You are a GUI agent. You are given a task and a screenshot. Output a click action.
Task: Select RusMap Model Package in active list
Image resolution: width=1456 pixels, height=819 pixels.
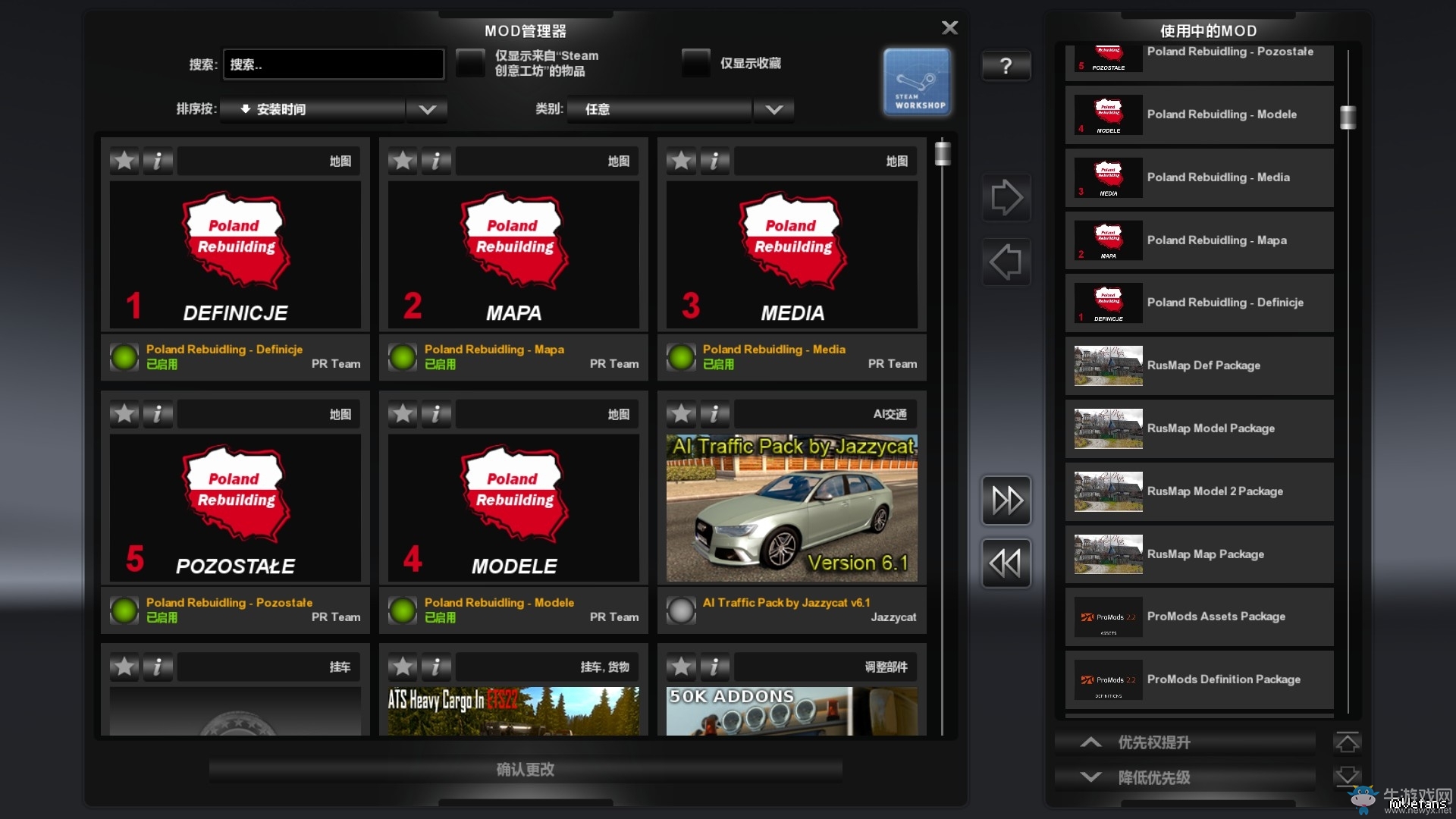tap(1199, 428)
